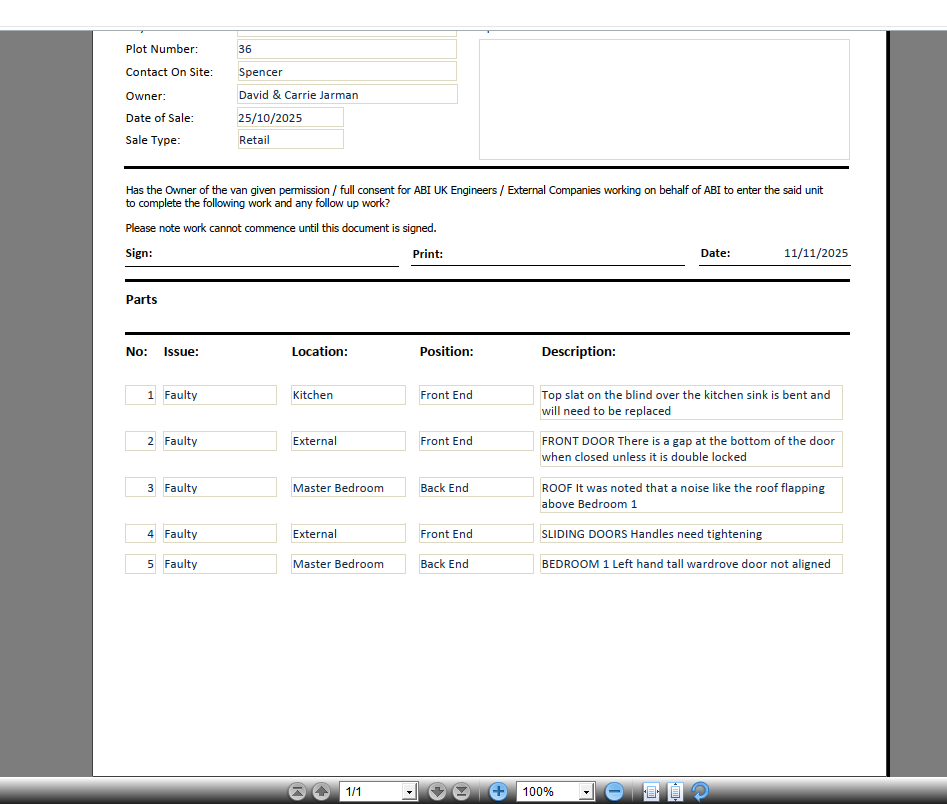Go to the previous page arrow
Screen dimensions: 947x804
[x=321, y=791]
